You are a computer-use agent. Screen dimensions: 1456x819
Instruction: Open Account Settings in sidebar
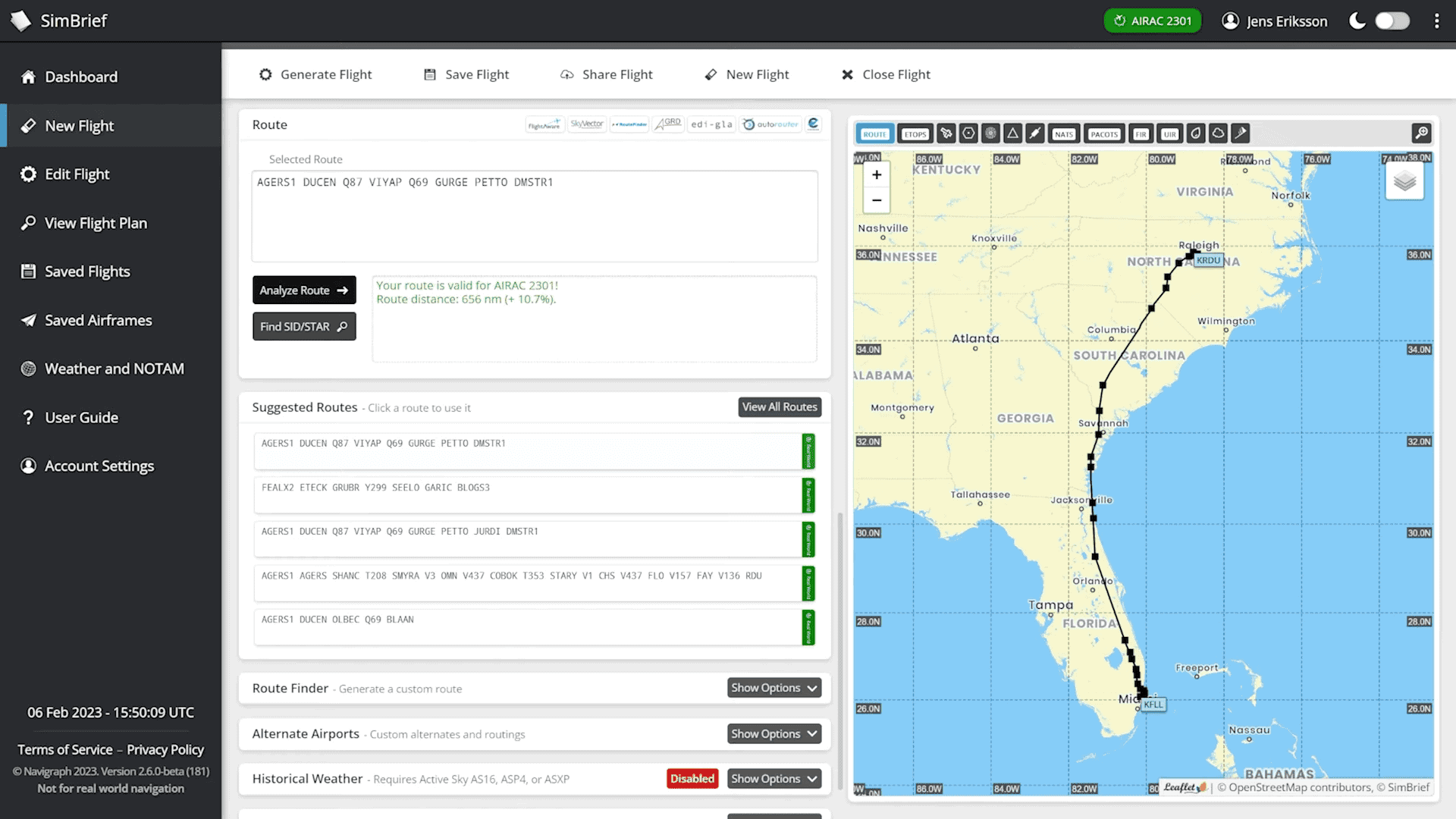111,466
